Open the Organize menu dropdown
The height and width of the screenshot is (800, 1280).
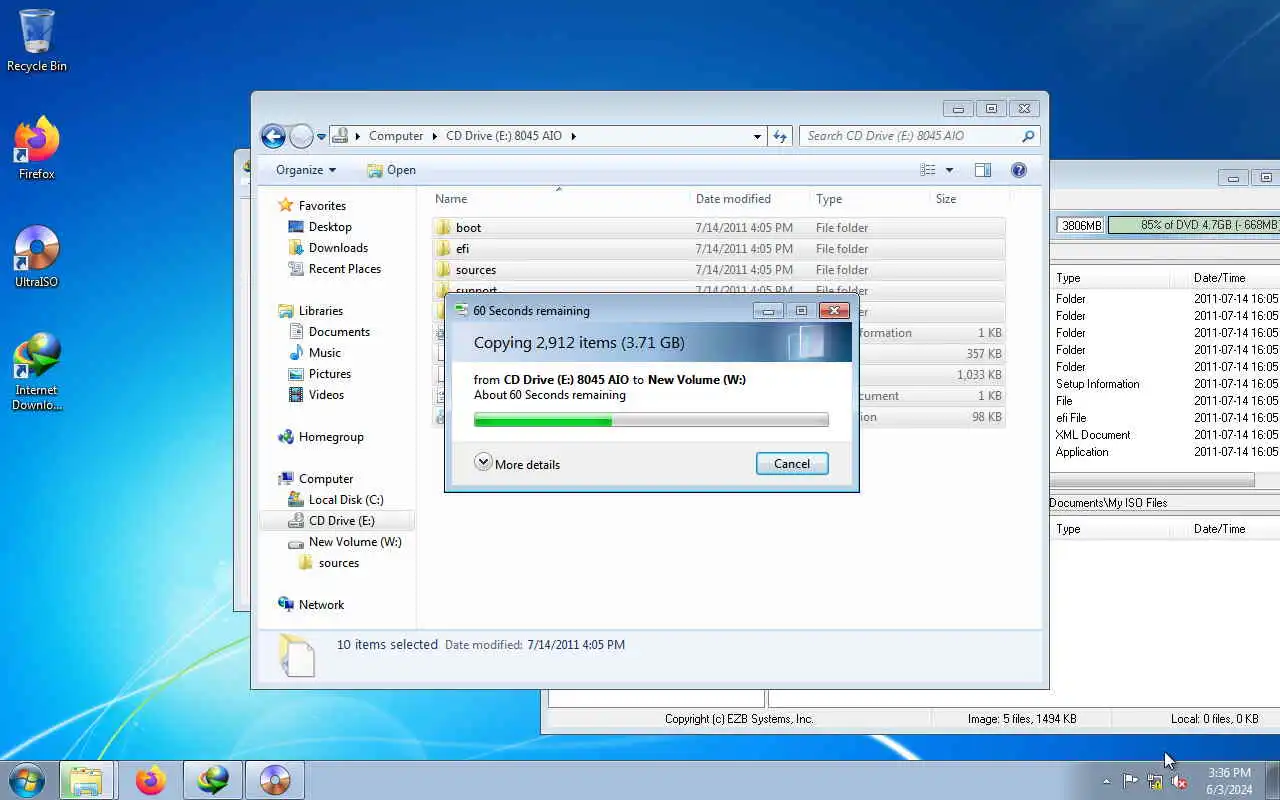pos(306,170)
